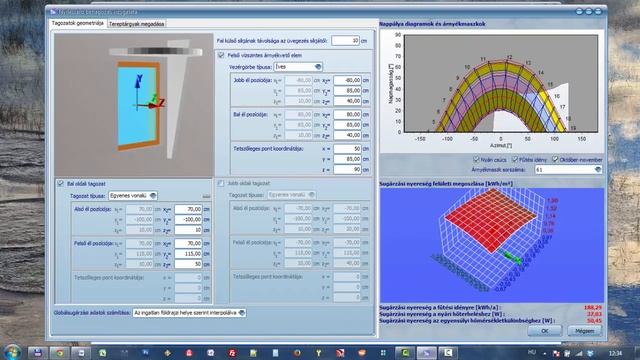Click Bal tagozat Alsó él y2 field -100,00
This screenshot has height=360, width=640.
[188, 220]
